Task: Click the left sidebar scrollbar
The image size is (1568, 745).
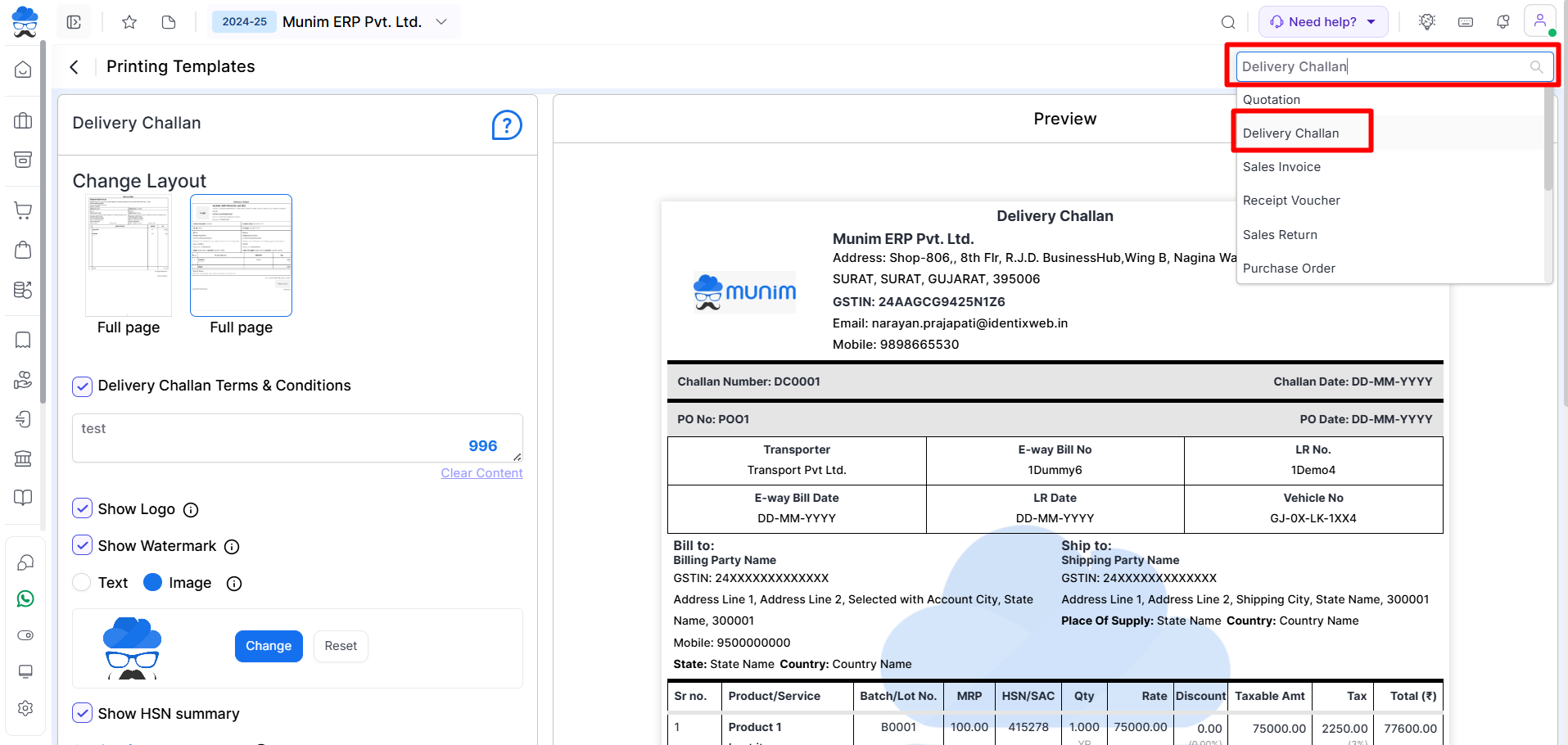Action: coord(43,221)
